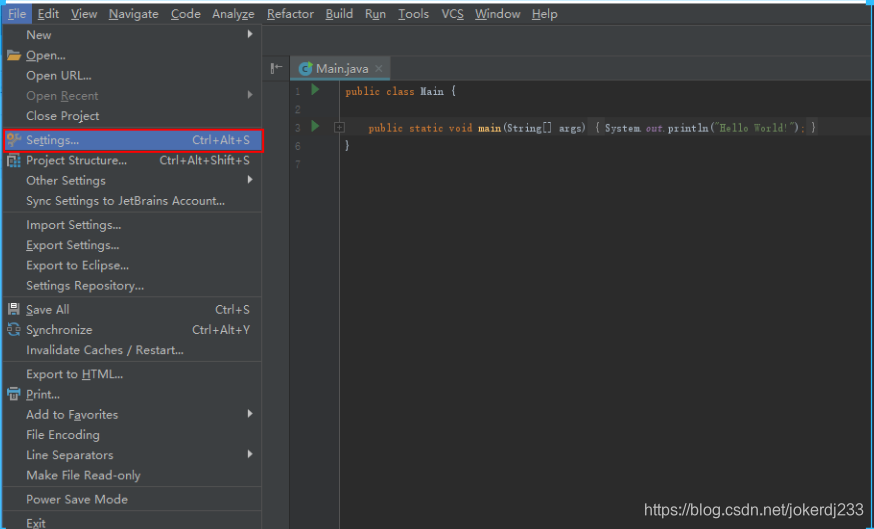Open the Tools menu
This screenshot has width=874, height=529.
[x=414, y=14]
